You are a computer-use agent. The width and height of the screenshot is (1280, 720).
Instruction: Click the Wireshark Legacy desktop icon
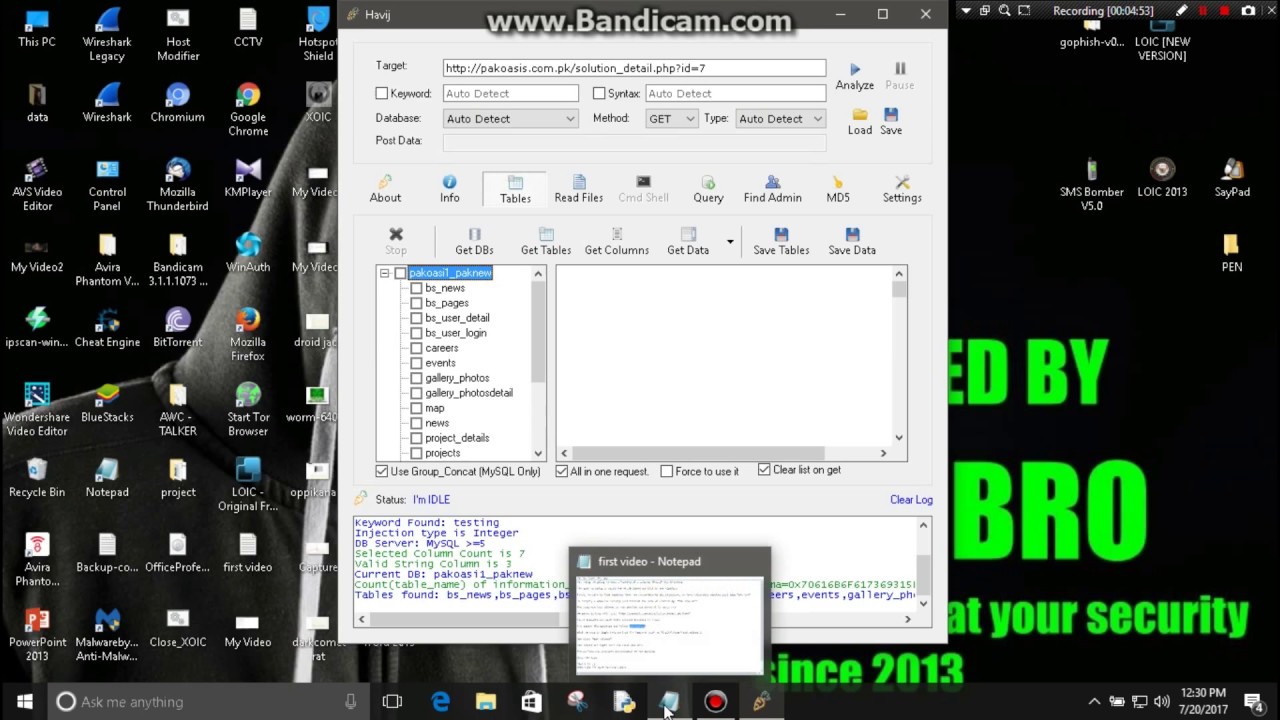[x=107, y=35]
